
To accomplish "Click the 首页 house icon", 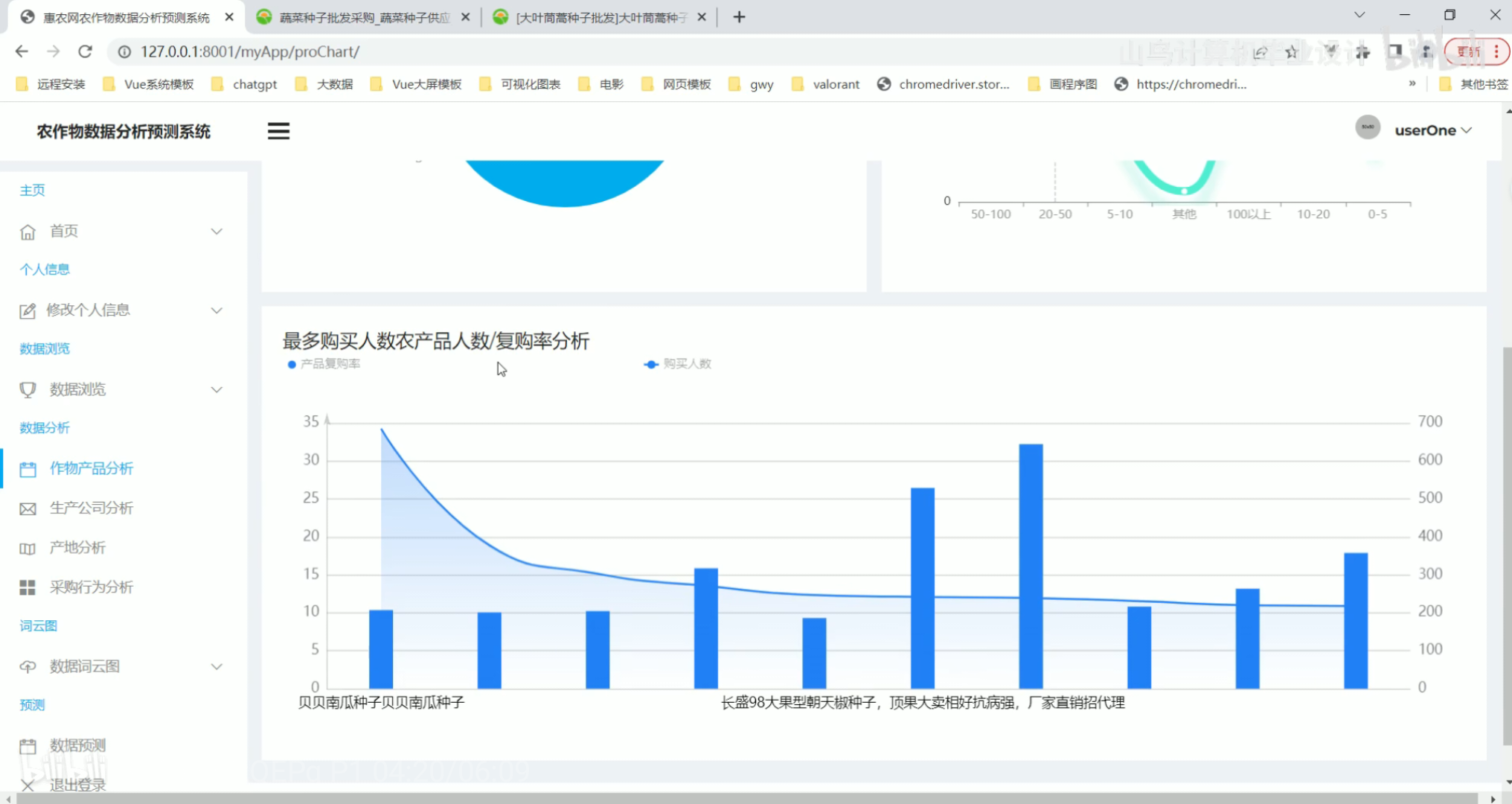I will (28, 232).
